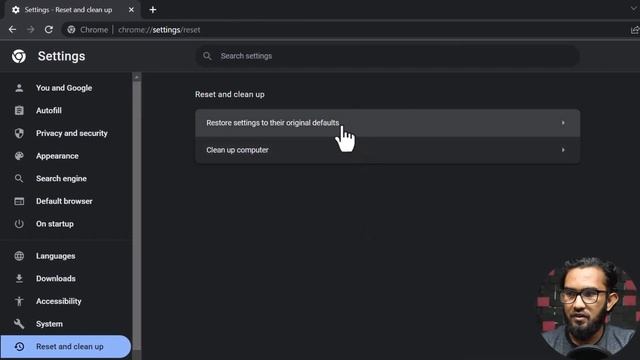Click the Downloads arrow icon

pos(19,278)
